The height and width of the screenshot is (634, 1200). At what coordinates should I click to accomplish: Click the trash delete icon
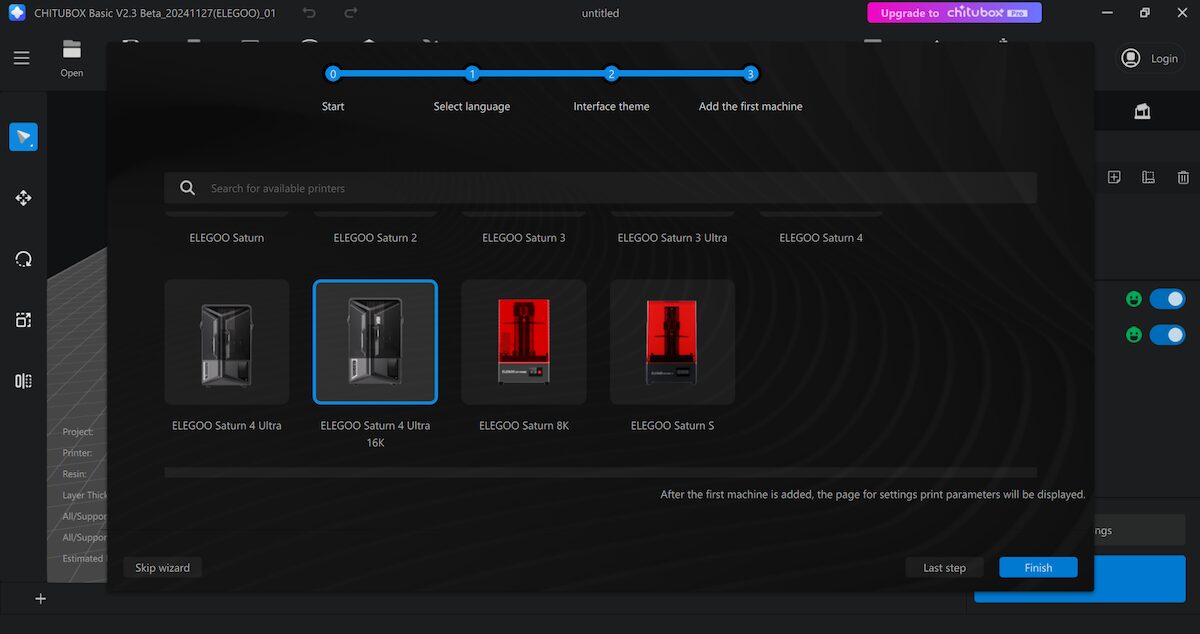1183,177
